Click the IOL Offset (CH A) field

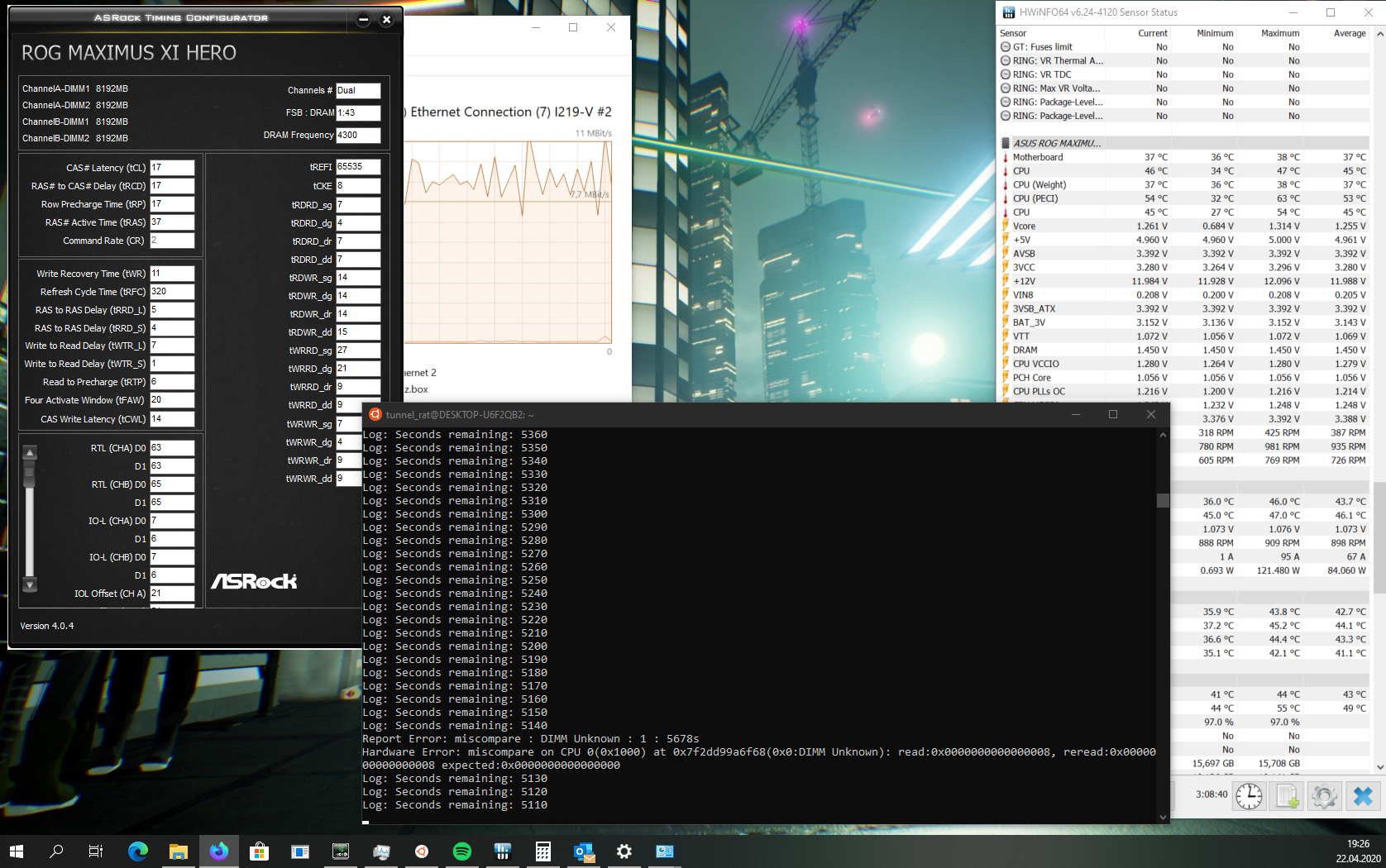click(172, 594)
